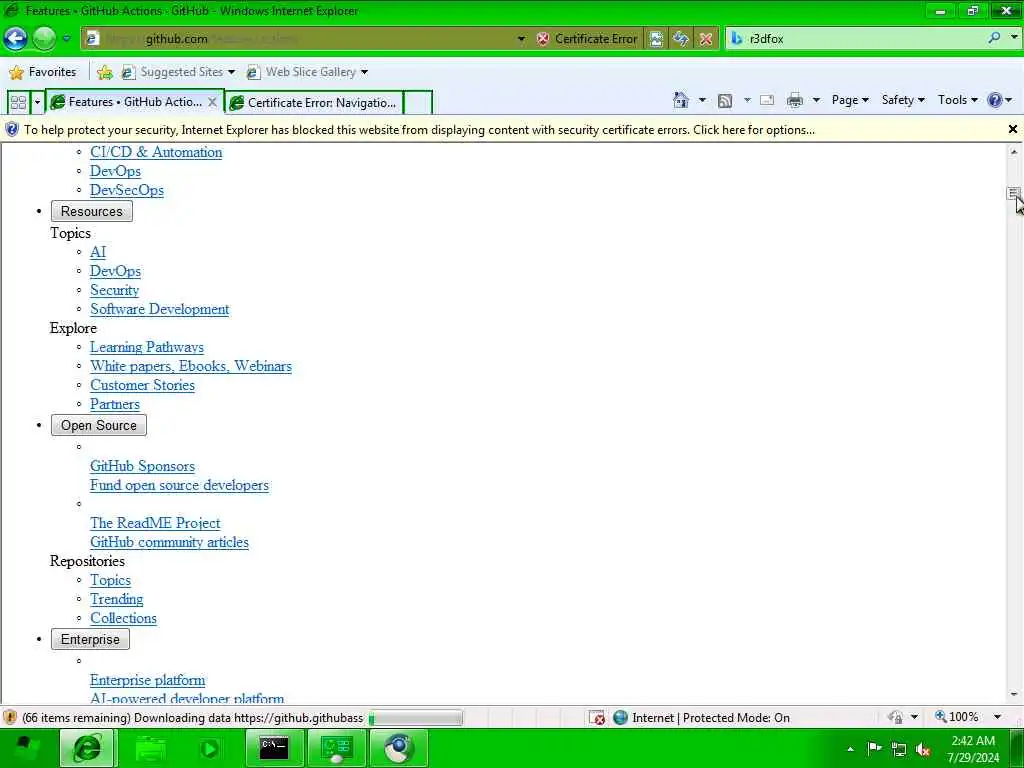Open the Enterprise platform link
This screenshot has height=768, width=1024.
(148, 680)
